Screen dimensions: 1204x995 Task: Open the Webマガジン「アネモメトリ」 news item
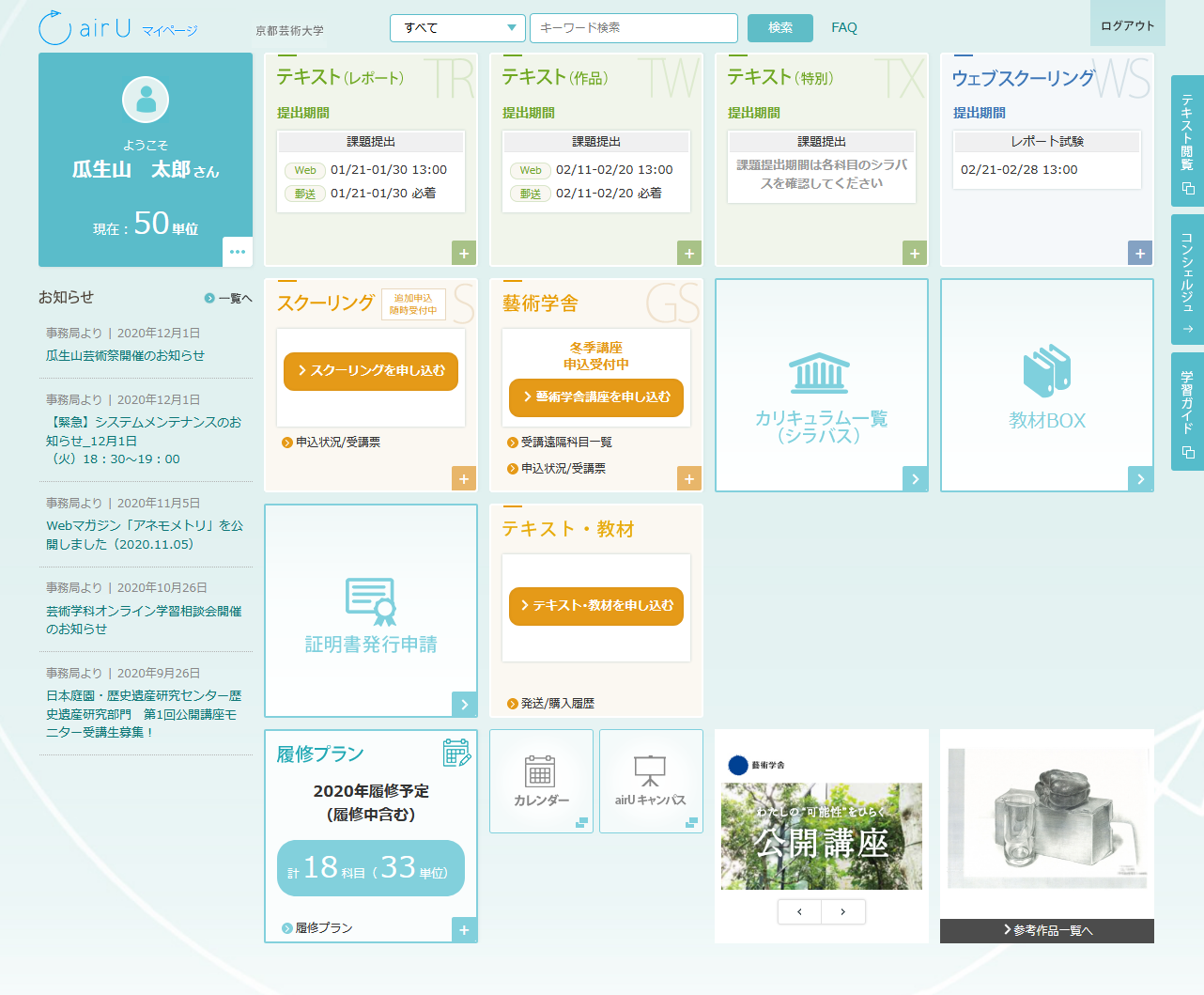tap(145, 535)
